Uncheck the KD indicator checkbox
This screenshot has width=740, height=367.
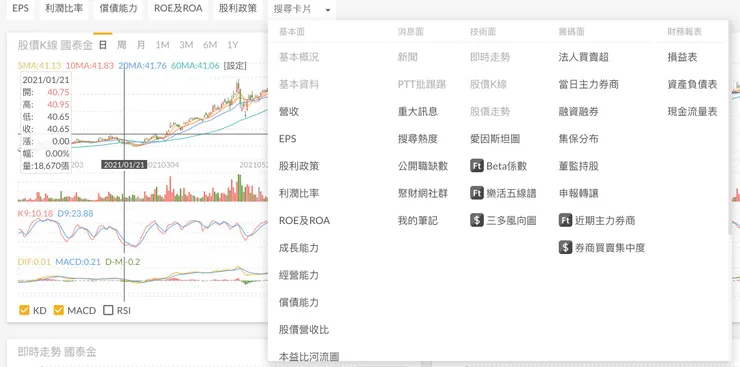[24, 310]
